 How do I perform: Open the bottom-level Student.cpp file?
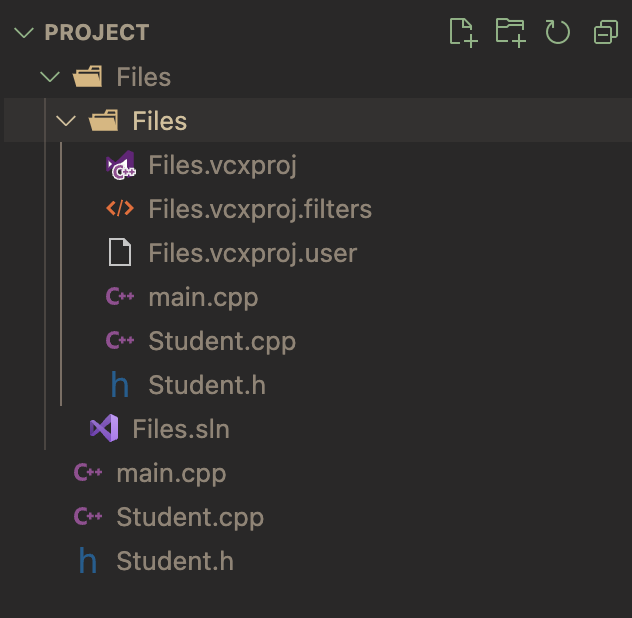click(x=190, y=517)
